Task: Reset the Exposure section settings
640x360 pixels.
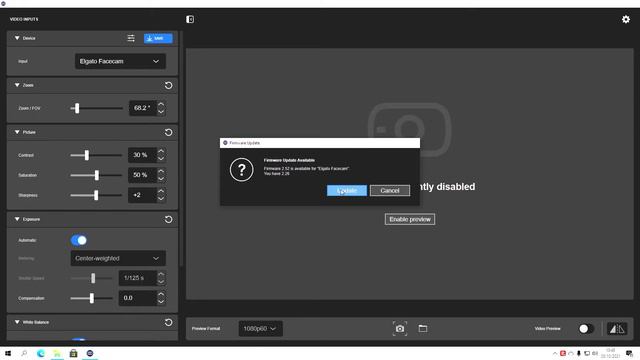Action: (168, 219)
